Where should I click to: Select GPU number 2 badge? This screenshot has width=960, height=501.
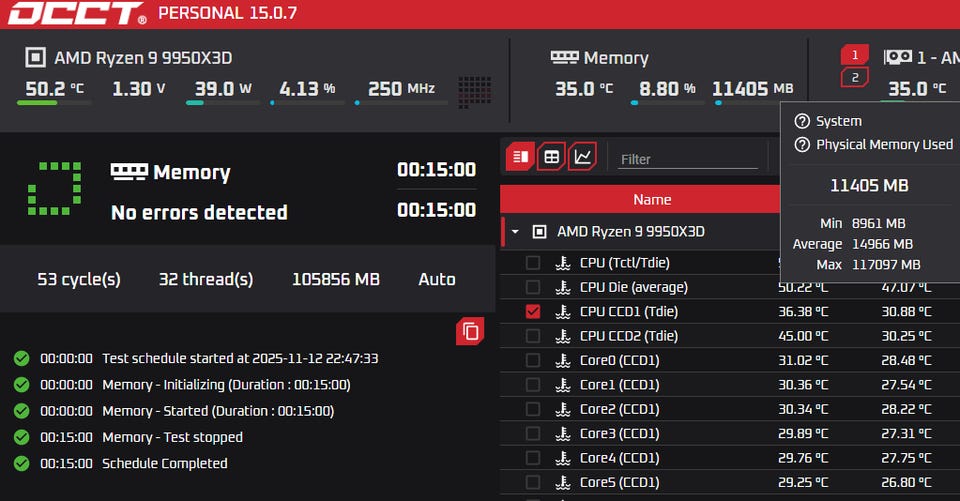tap(855, 78)
